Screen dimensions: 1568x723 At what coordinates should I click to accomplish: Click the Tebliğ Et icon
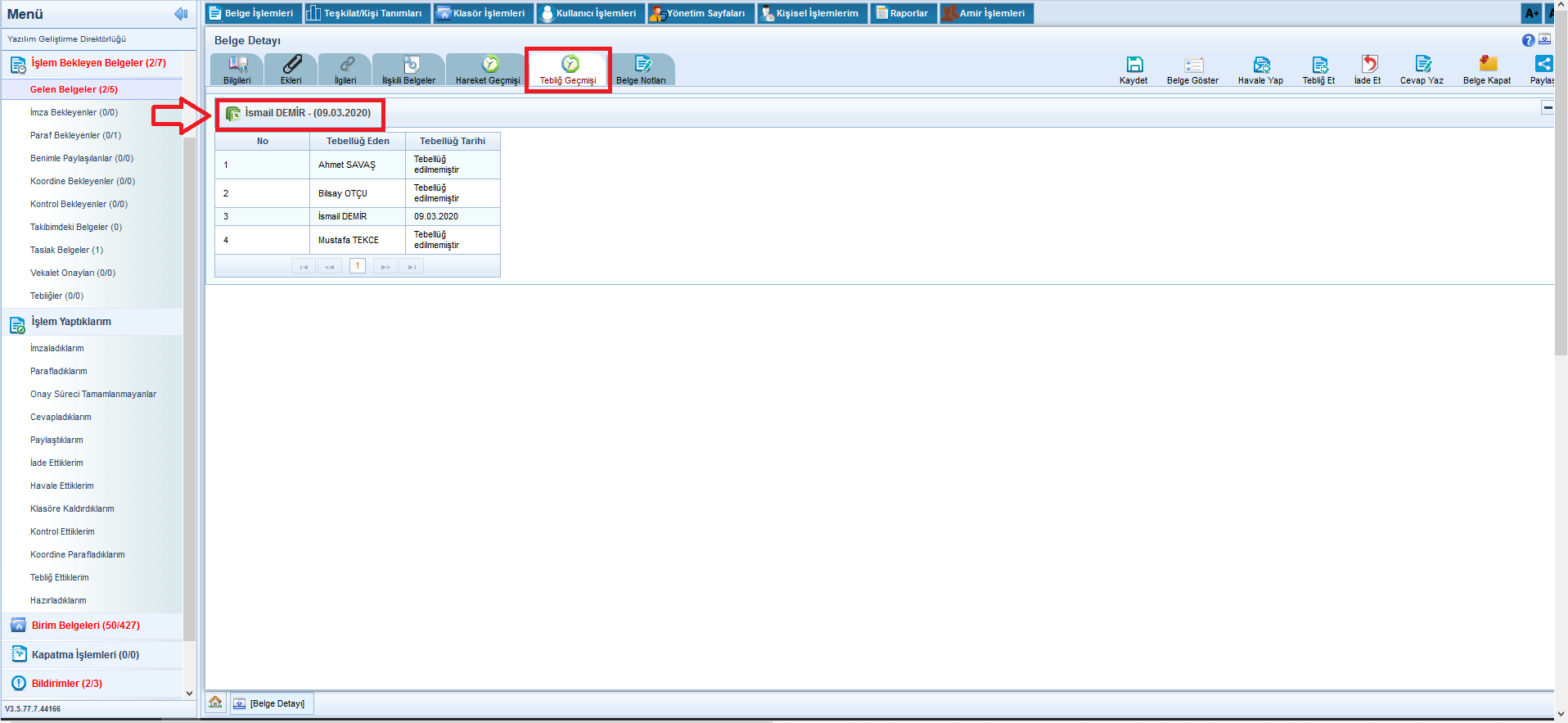point(1318,66)
